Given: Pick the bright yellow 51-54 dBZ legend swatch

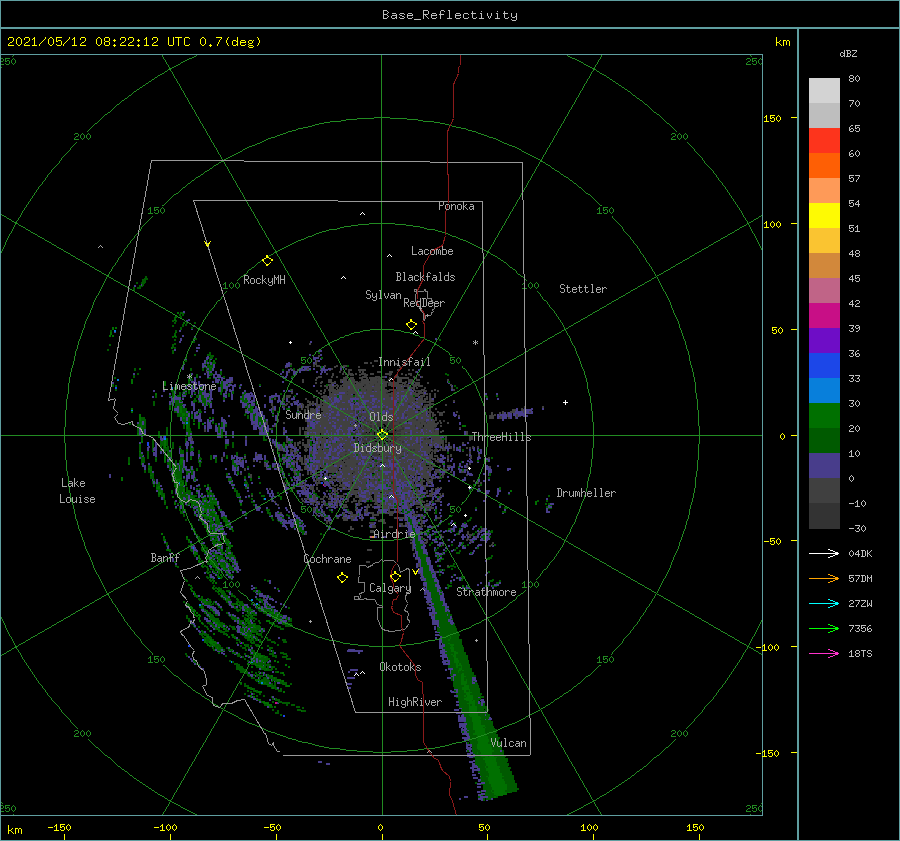Looking at the screenshot, I should [824, 216].
